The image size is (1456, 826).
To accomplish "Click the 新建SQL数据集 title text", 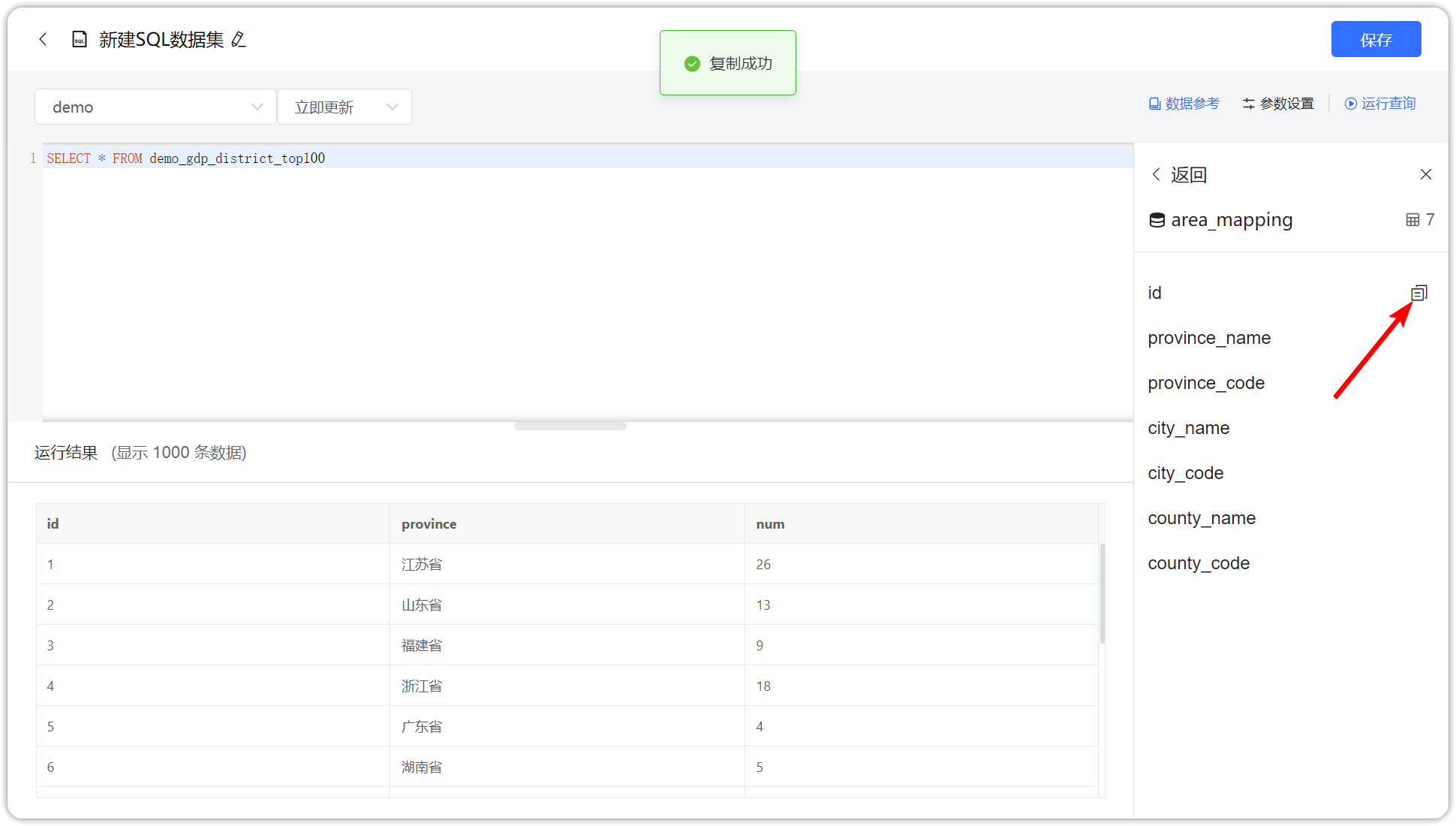I will point(161,39).
